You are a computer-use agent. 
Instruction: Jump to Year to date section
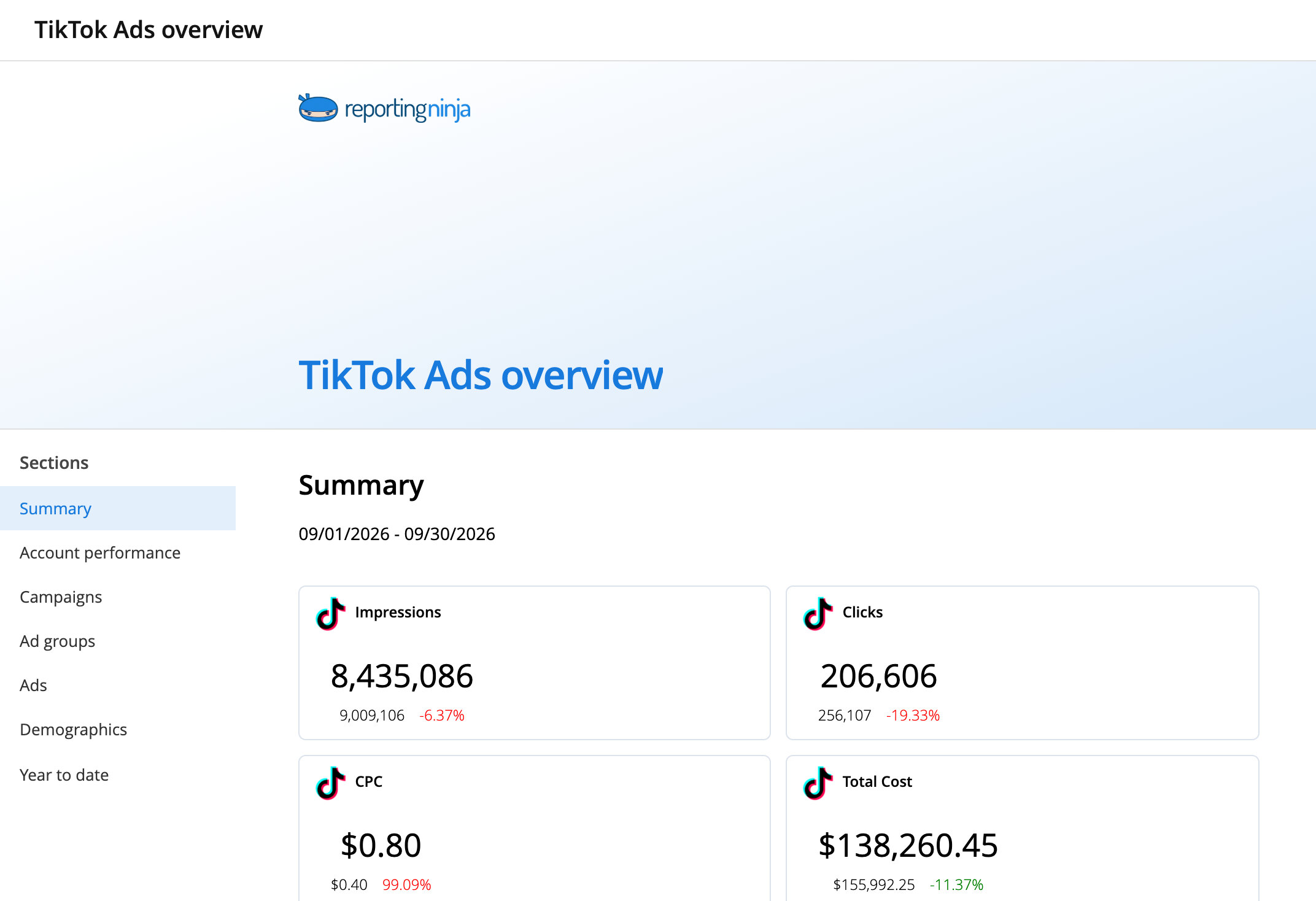(64, 775)
